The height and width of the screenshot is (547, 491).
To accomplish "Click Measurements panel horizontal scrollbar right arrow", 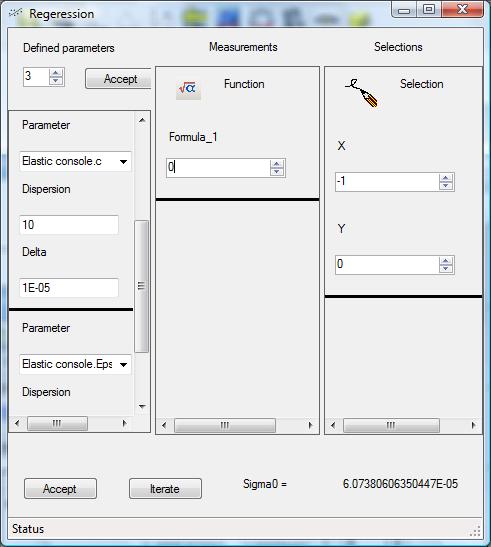I will (x=310, y=425).
